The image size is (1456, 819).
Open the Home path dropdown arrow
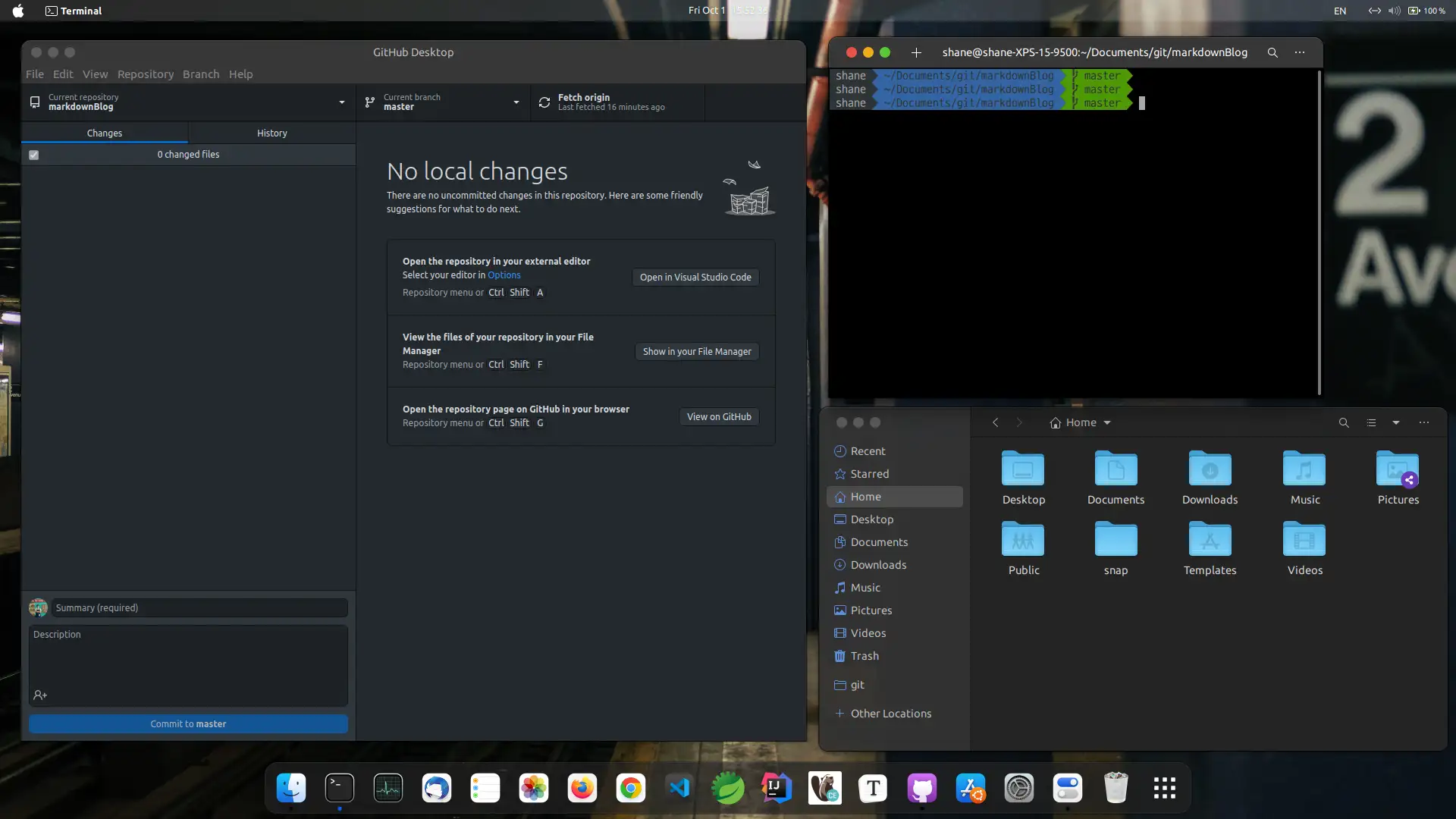[1107, 423]
